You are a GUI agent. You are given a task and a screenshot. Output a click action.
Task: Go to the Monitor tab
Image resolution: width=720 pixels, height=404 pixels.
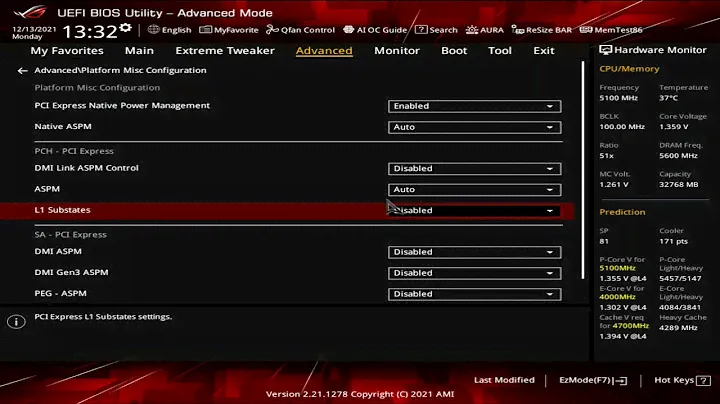click(x=397, y=50)
